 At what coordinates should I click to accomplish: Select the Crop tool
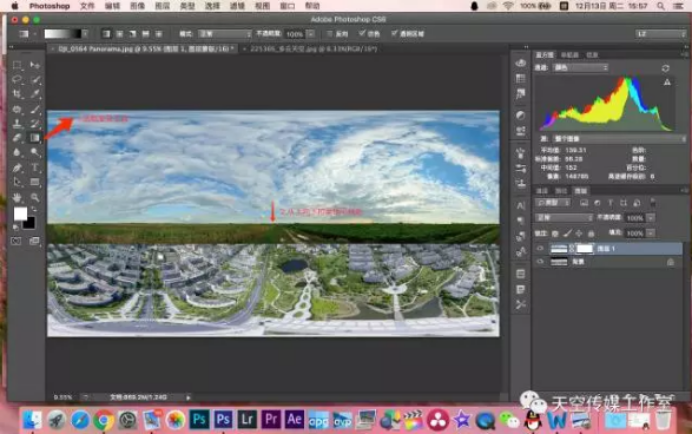pyautogui.click(x=18, y=94)
